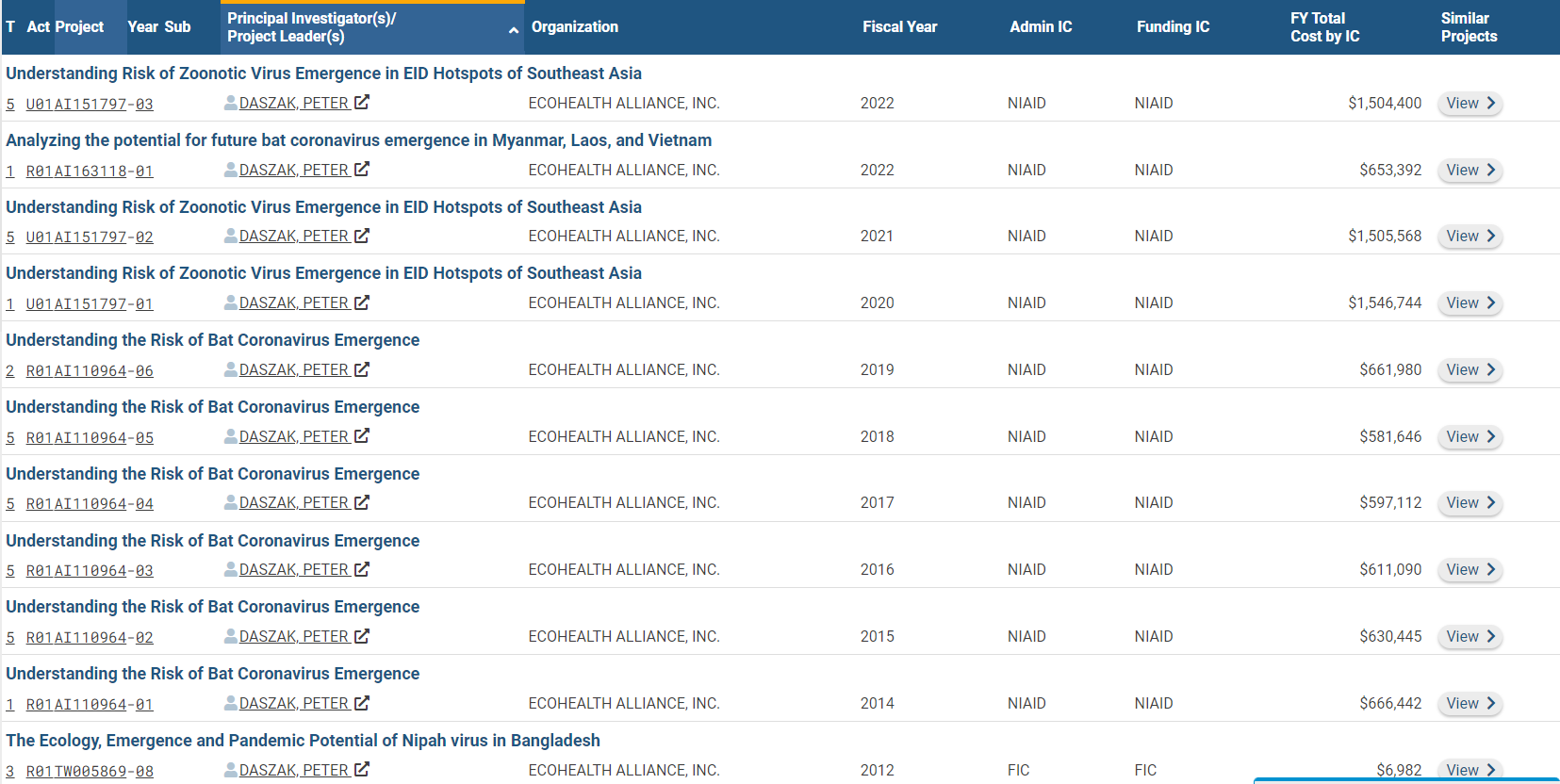Open project number R01AI110964-04

pos(90,504)
